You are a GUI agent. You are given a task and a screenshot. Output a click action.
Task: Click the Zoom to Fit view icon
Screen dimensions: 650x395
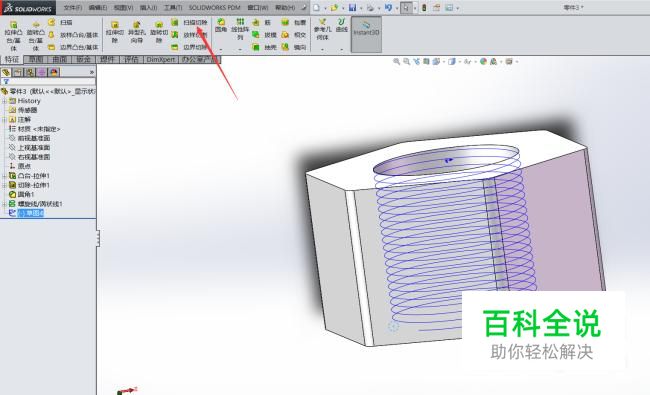pyautogui.click(x=396, y=61)
